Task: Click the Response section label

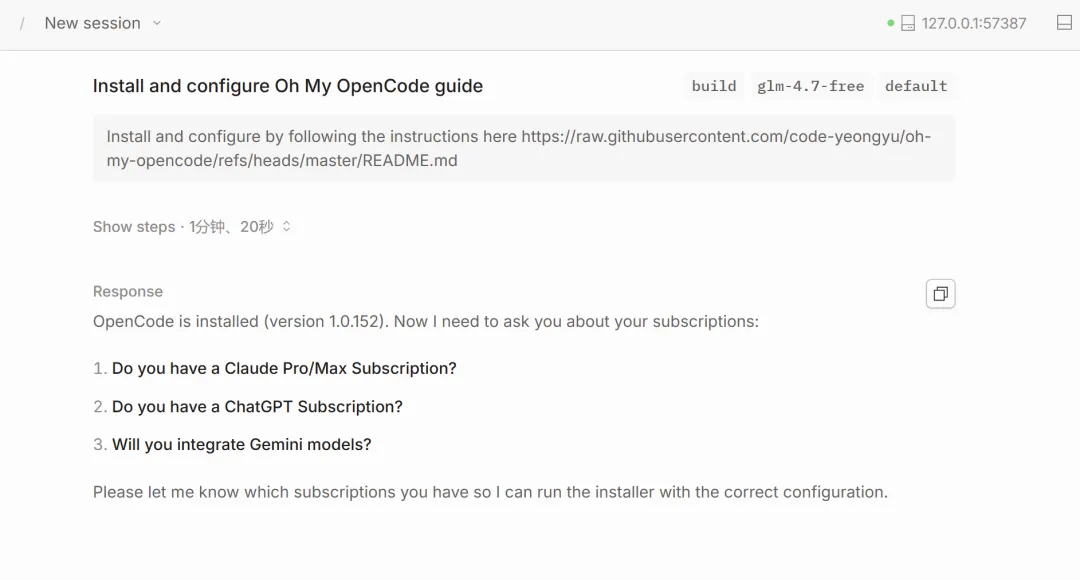Action: pos(128,291)
